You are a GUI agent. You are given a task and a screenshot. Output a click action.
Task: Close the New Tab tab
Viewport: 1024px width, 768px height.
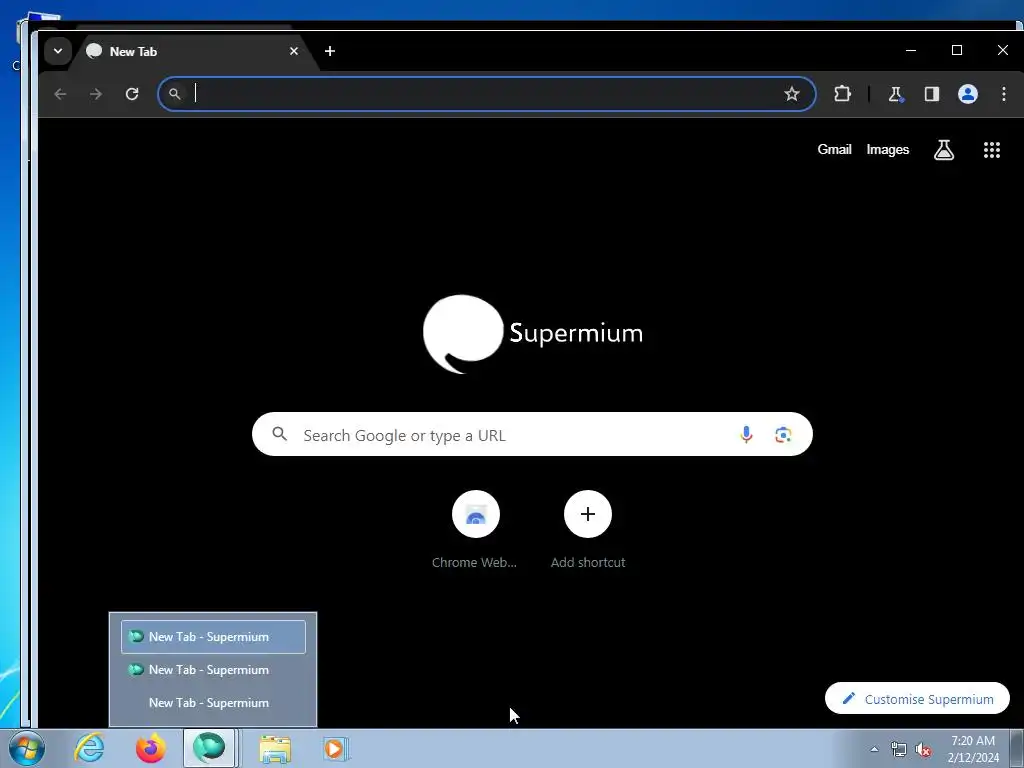tap(294, 51)
